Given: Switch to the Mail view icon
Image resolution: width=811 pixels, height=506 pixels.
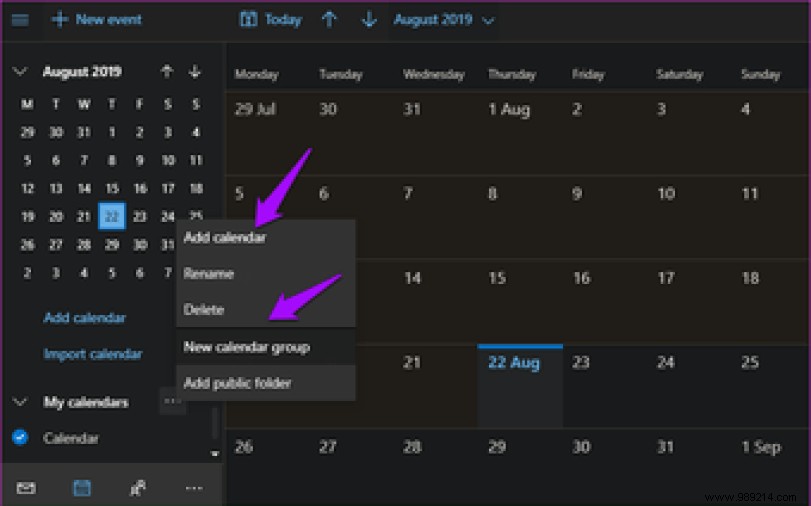Looking at the screenshot, I should click(26, 487).
